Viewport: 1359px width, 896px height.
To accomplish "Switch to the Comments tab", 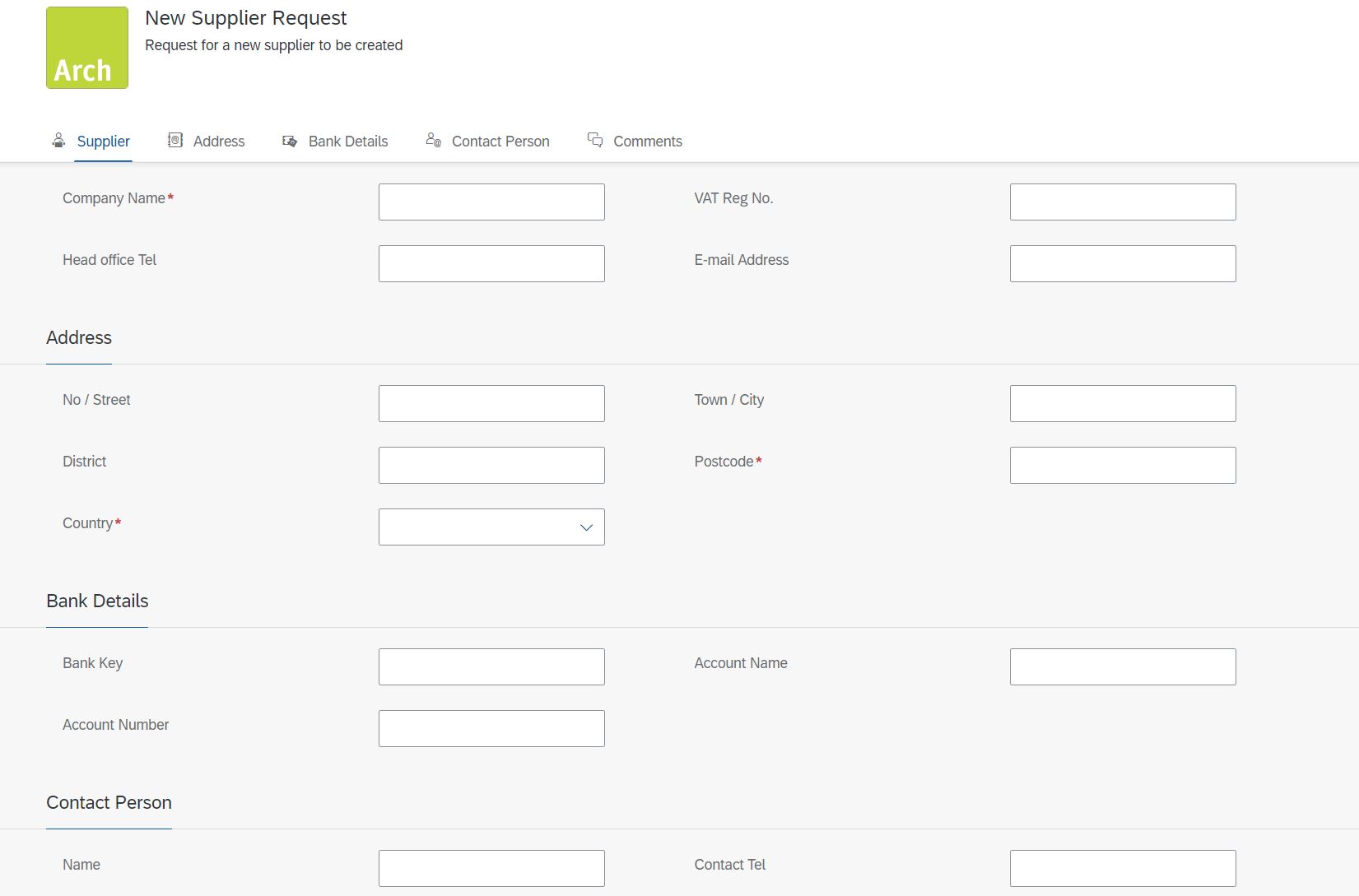I will (x=647, y=141).
